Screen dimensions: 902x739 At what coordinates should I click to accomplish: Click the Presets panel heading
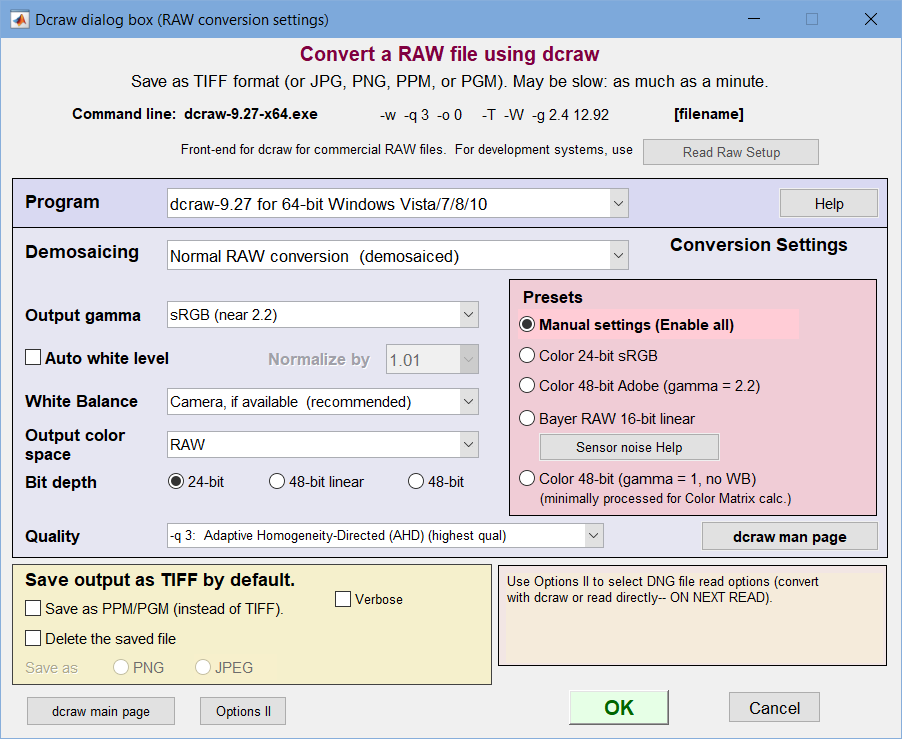552,297
